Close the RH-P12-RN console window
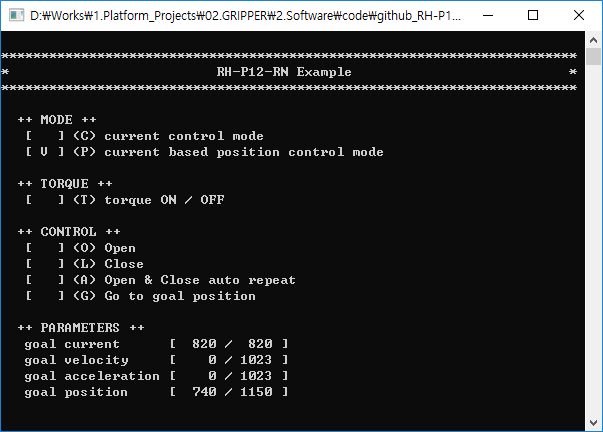Image resolution: width=603 pixels, height=432 pixels. [x=579, y=15]
